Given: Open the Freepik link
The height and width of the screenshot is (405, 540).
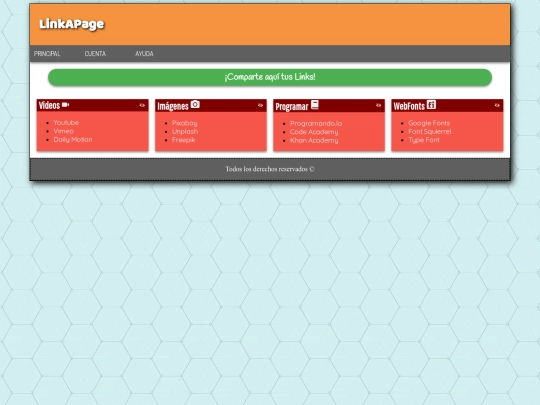Looking at the screenshot, I should tap(183, 140).
